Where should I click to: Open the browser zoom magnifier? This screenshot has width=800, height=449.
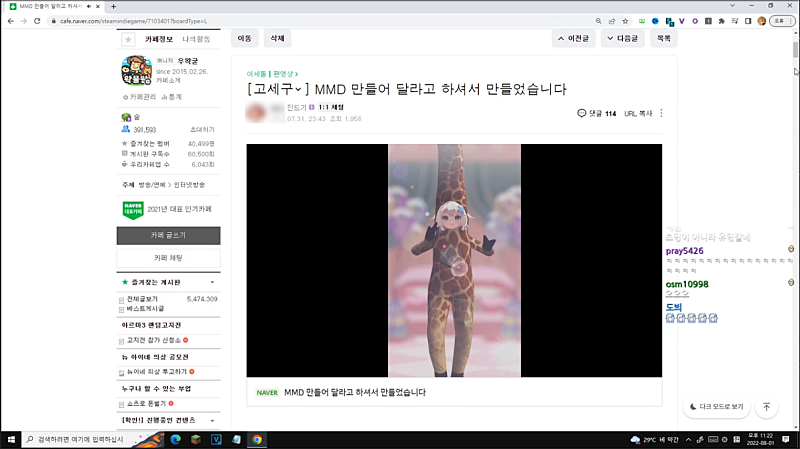[598, 21]
